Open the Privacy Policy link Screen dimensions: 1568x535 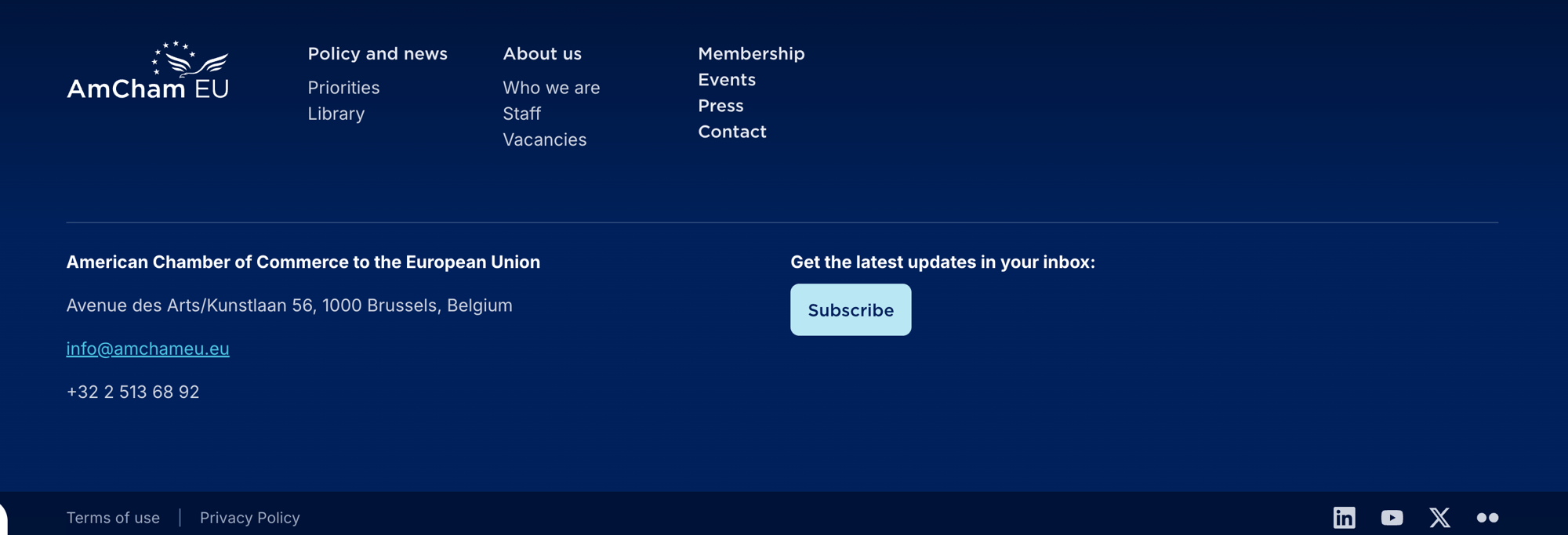pos(249,518)
